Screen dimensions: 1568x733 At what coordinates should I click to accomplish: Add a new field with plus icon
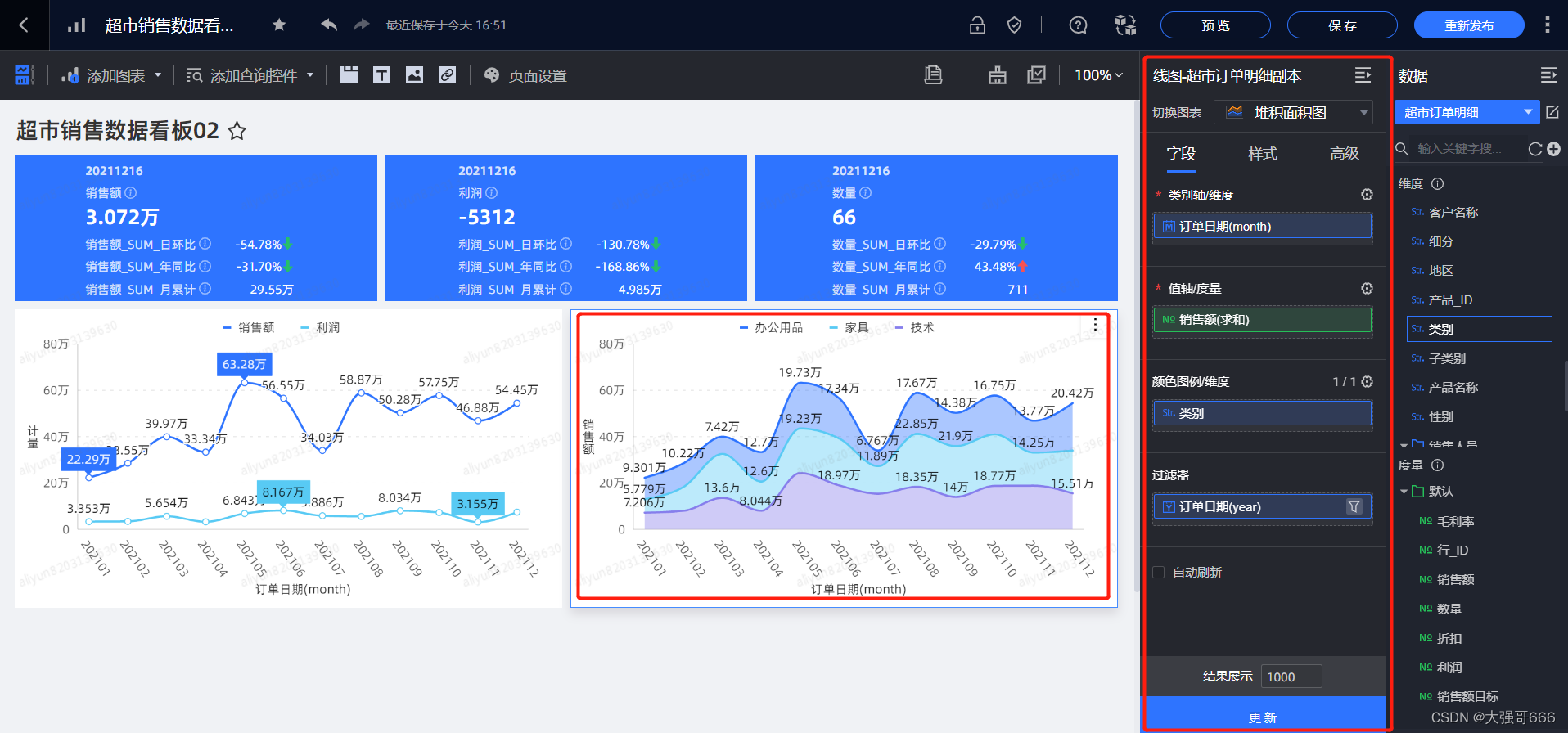[x=1553, y=149]
